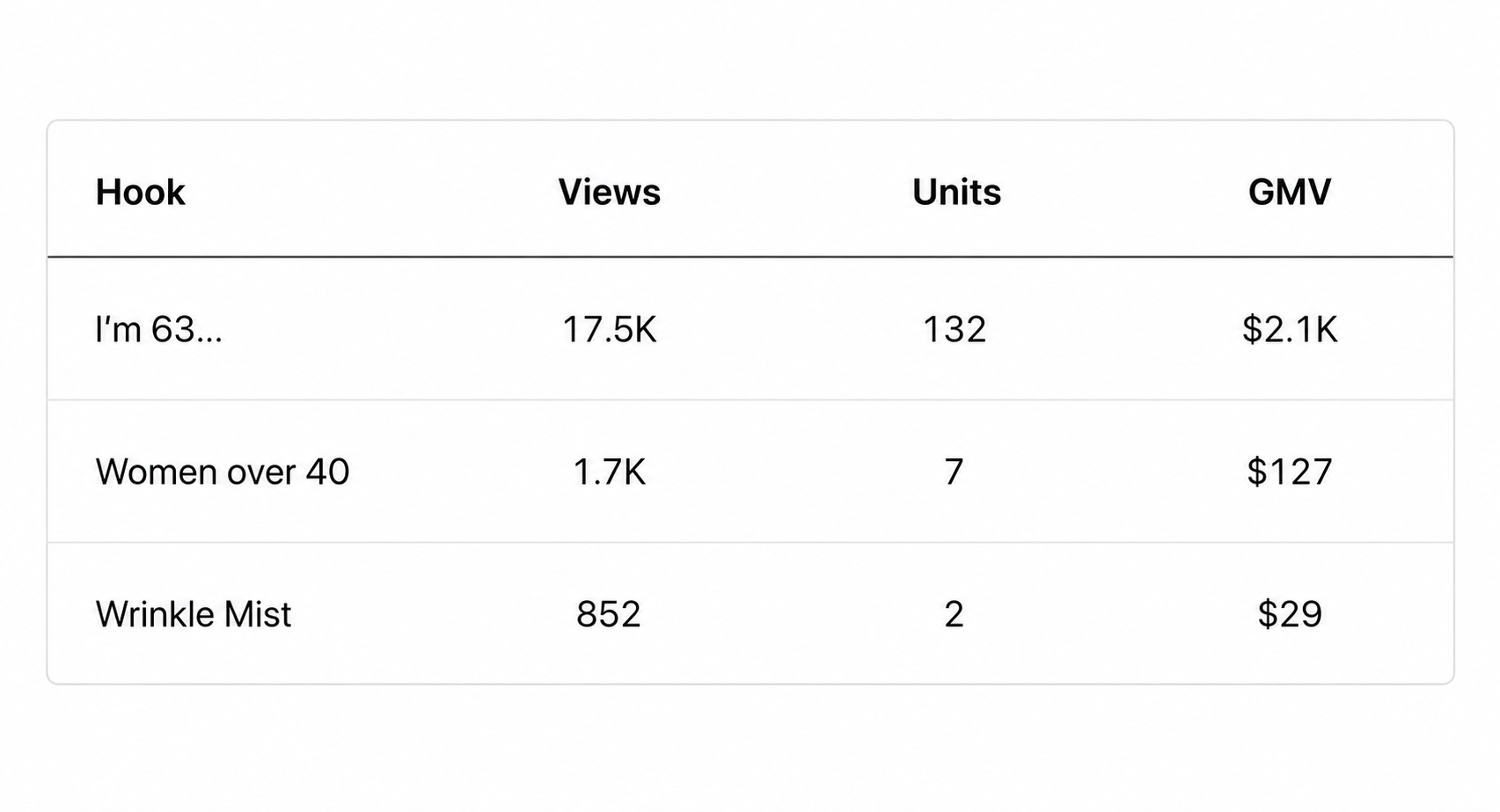The width and height of the screenshot is (1500, 812).
Task: Select the "I'm 63..." hook cell
Action: click(158, 329)
